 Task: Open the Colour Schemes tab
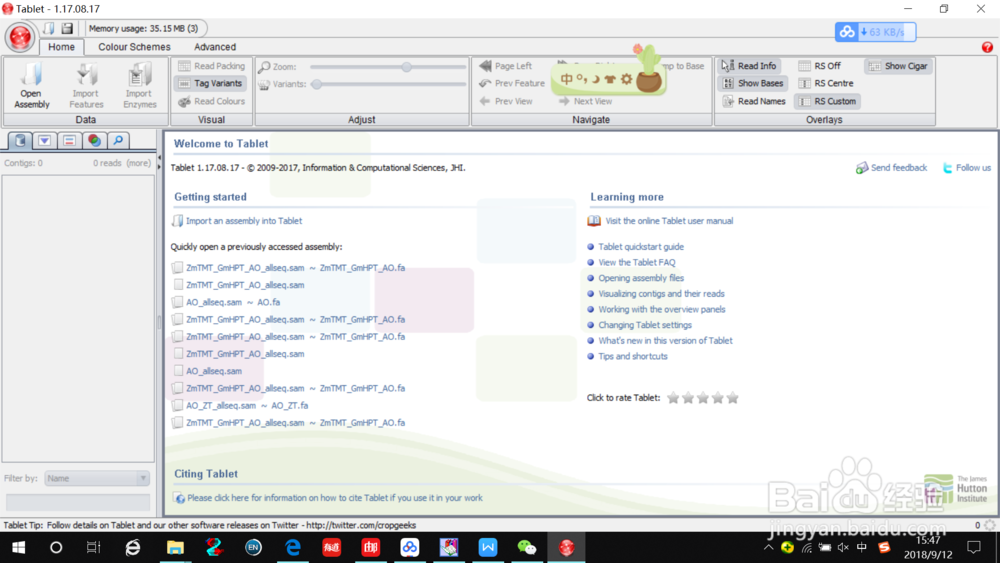click(x=134, y=47)
